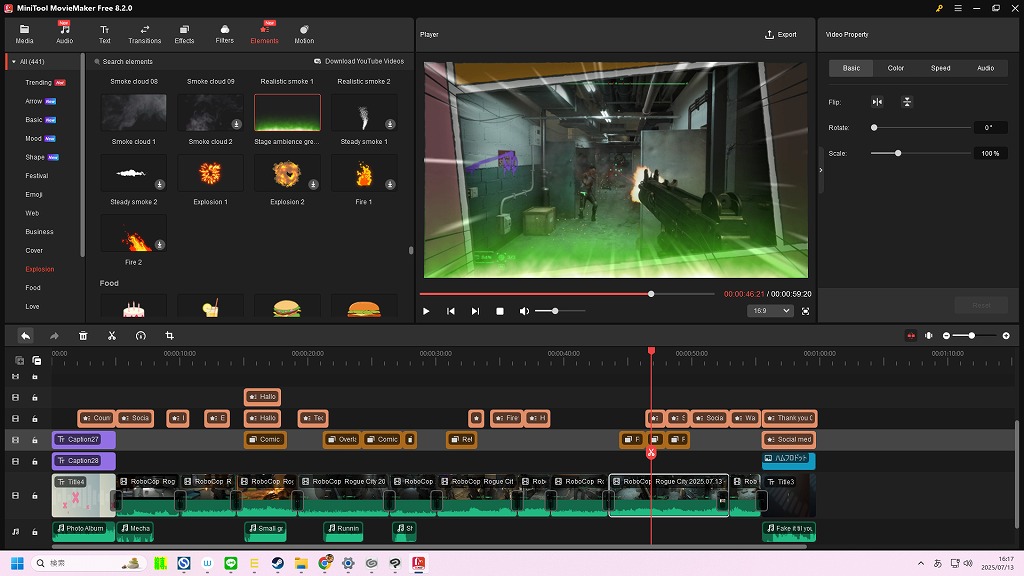Remove a track using the minus track icon
Screen dimensions: 1024x576
point(37,360)
